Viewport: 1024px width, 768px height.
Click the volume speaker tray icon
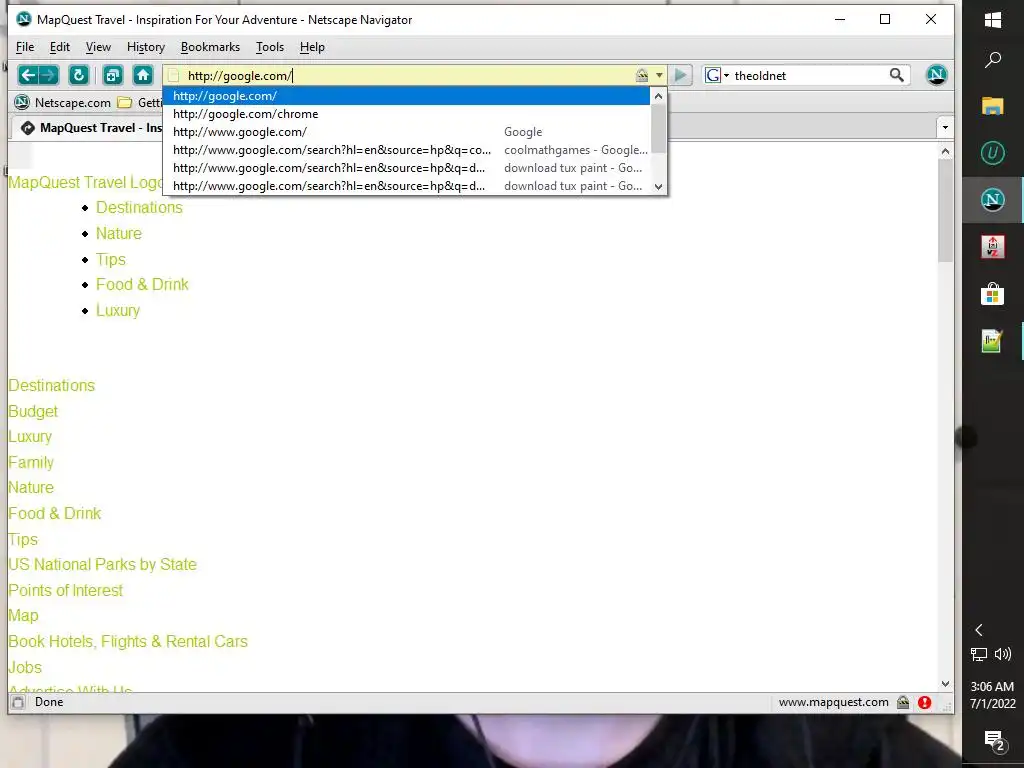click(1003, 654)
